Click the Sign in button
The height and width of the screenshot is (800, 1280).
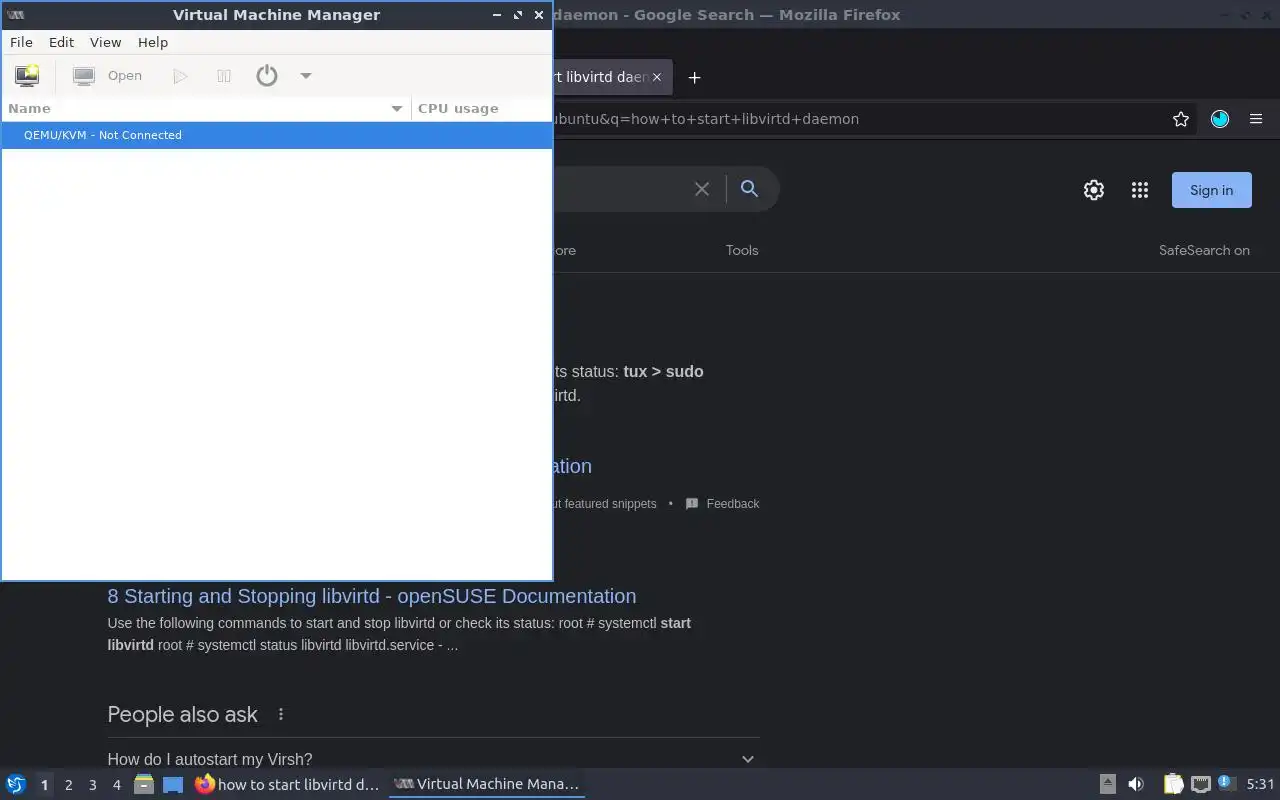tap(1211, 190)
